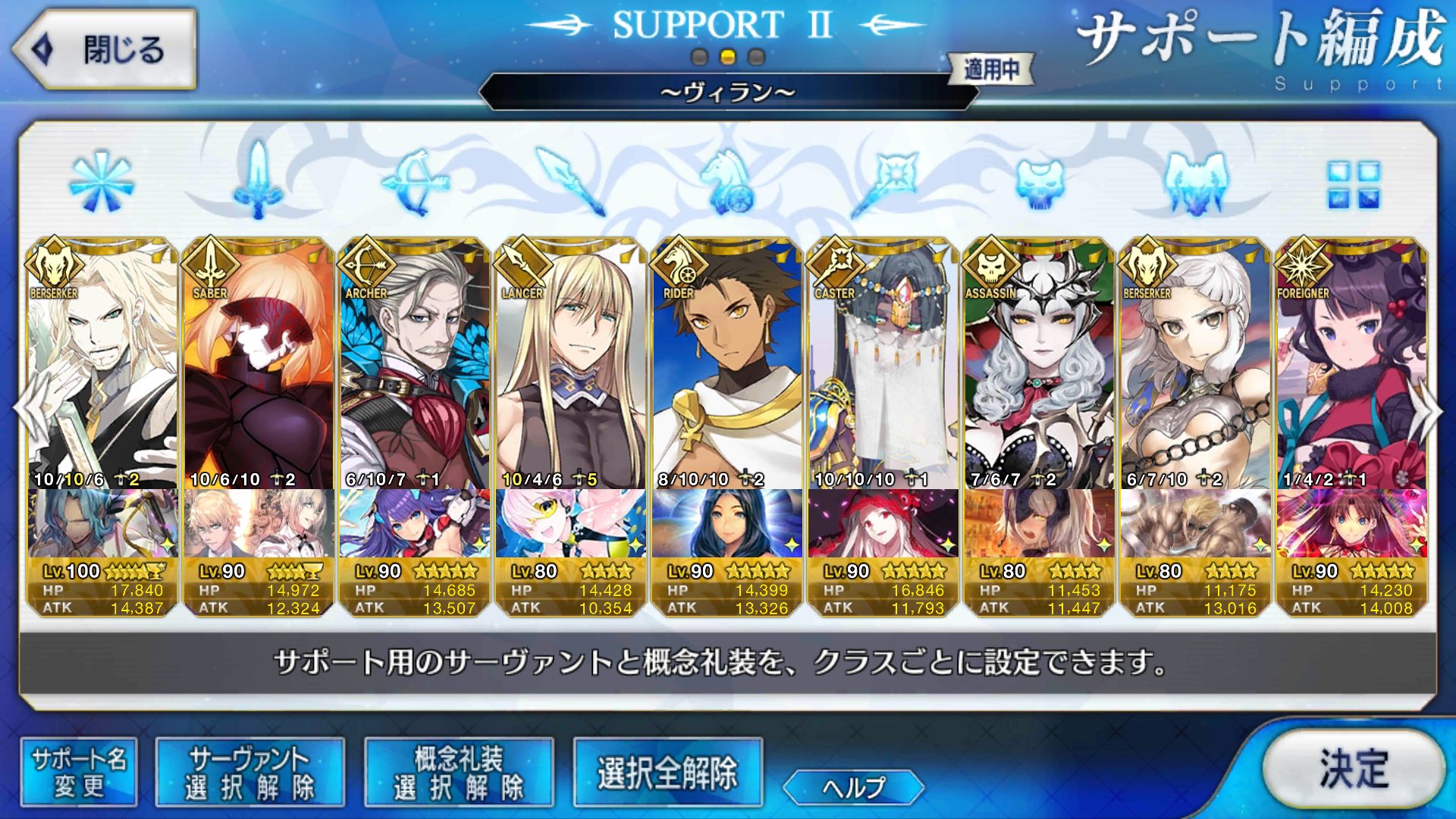
Task: Select the Archer class bow icon
Action: pos(415,181)
